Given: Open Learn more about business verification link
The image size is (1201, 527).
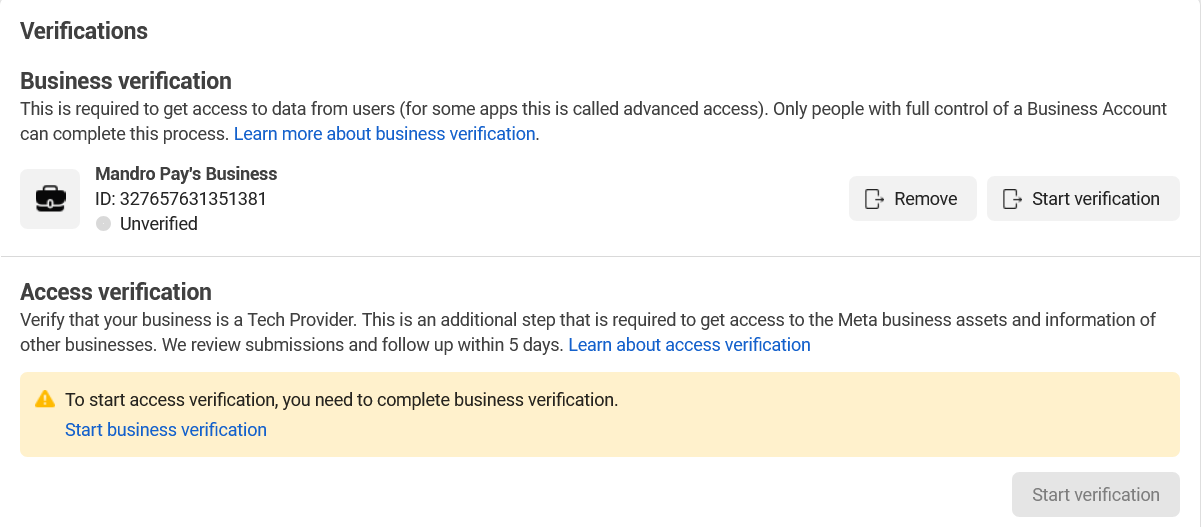Looking at the screenshot, I should pos(385,133).
